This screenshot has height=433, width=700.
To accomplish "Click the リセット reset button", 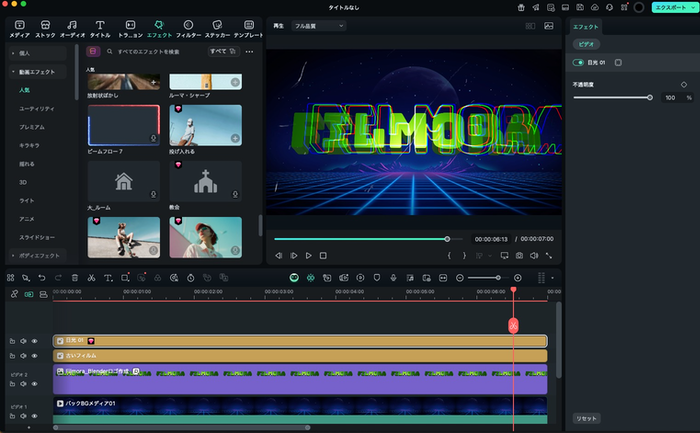I will (587, 417).
